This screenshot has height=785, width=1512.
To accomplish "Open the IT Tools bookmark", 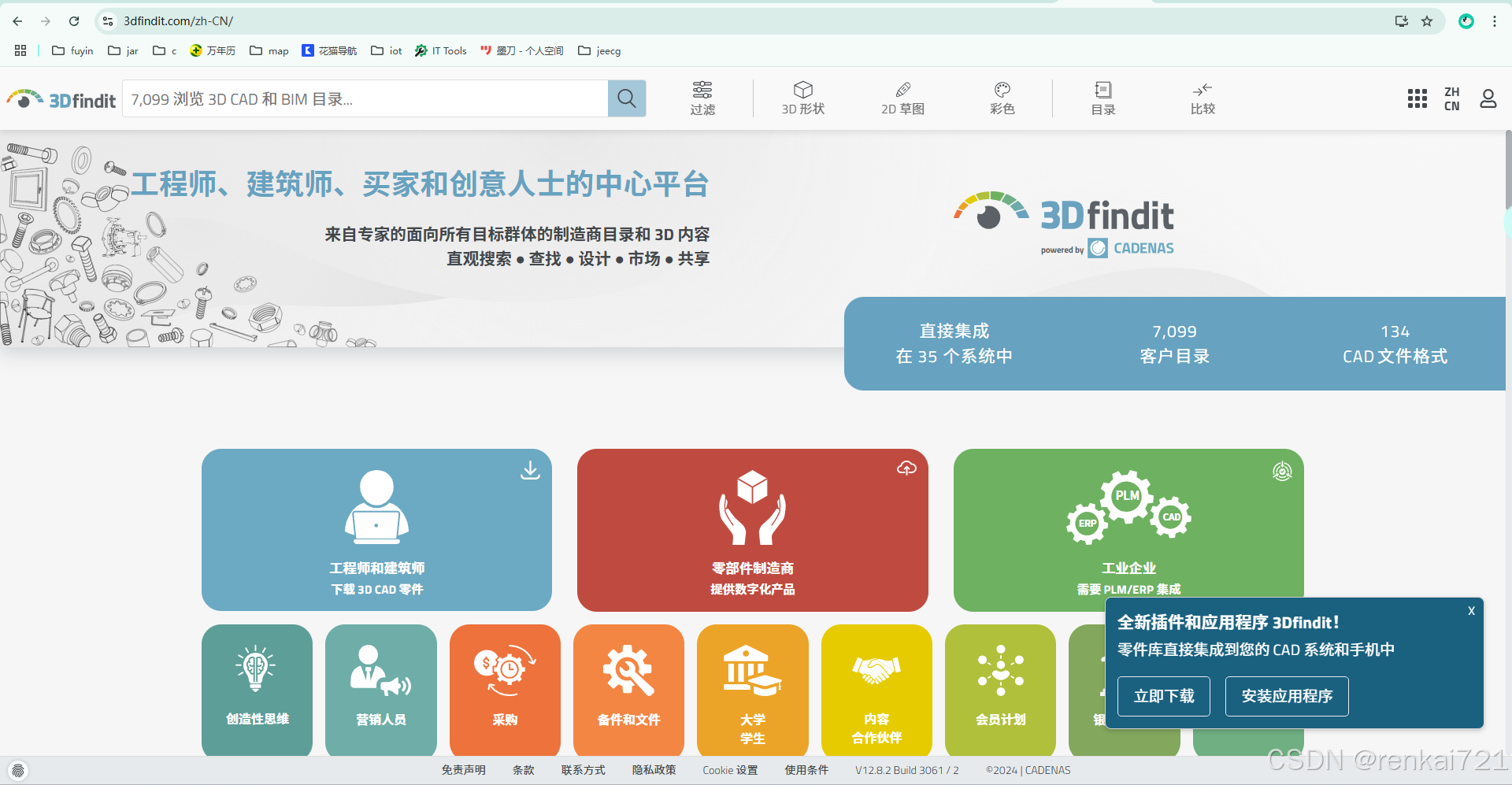I will tap(441, 50).
